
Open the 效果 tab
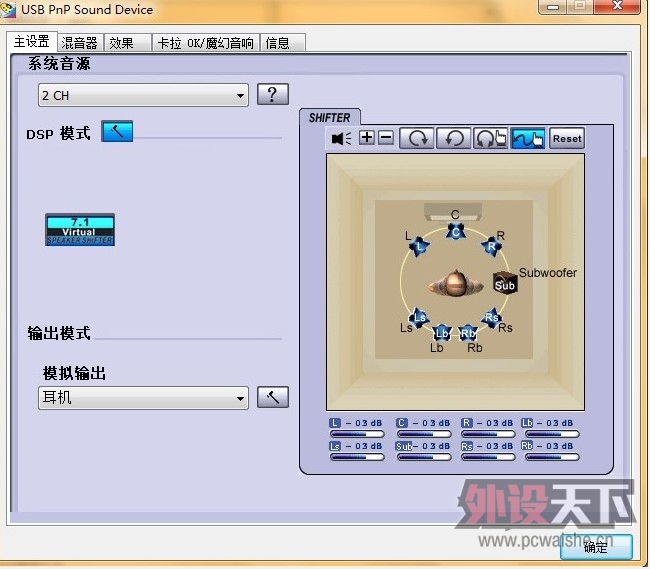(121, 43)
